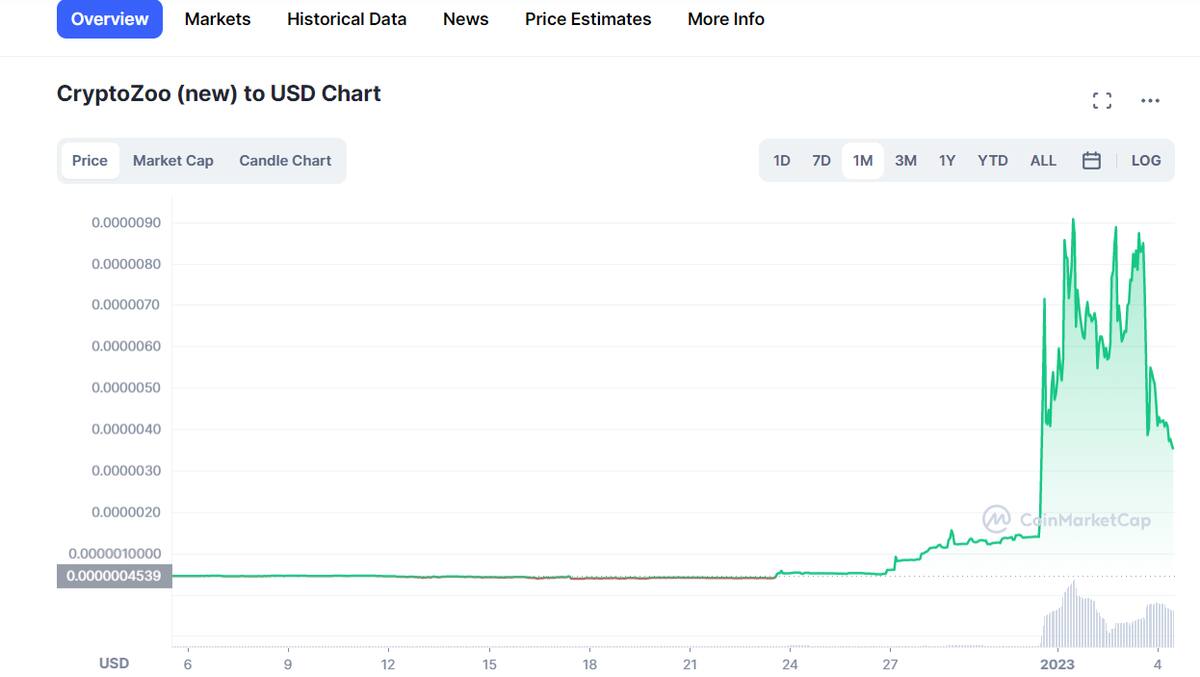Viewport: 1200px width, 677px height.
Task: Click the 0.0000050 y-axis label
Action: tap(126, 388)
